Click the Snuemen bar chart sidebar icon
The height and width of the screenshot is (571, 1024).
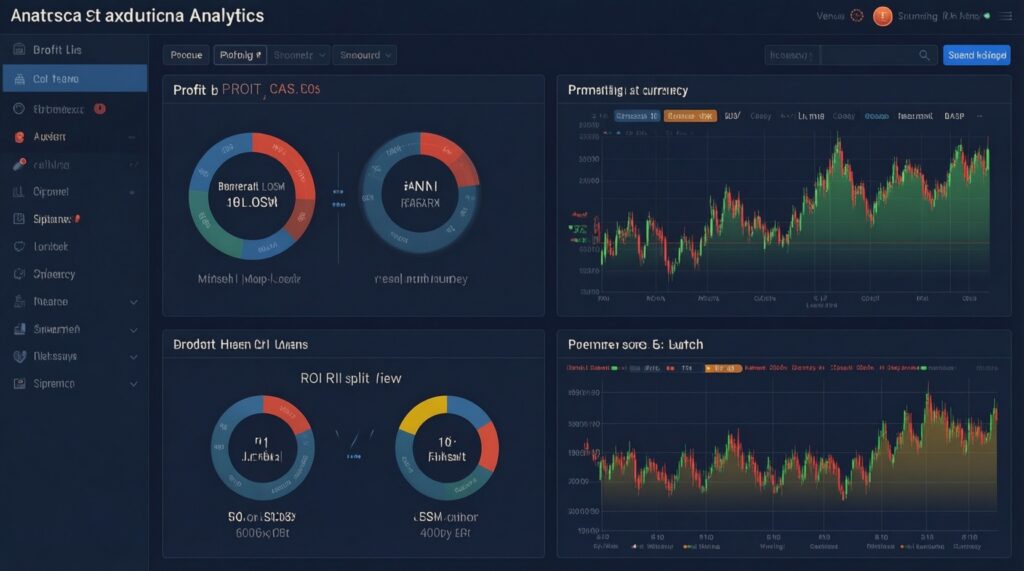pos(20,329)
